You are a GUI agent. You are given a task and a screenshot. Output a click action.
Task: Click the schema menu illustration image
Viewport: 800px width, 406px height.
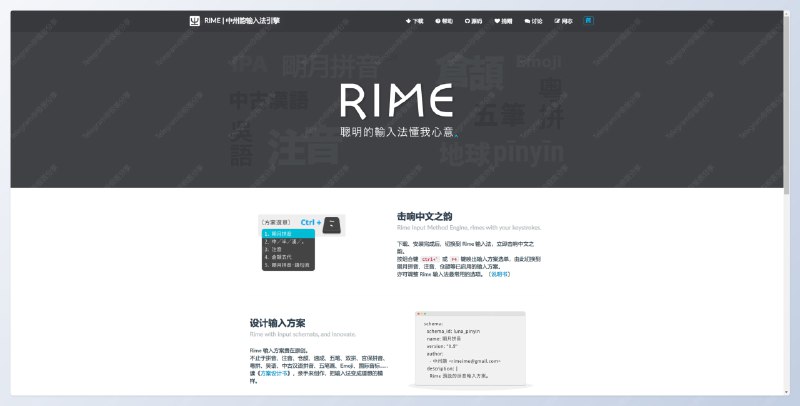coord(302,241)
